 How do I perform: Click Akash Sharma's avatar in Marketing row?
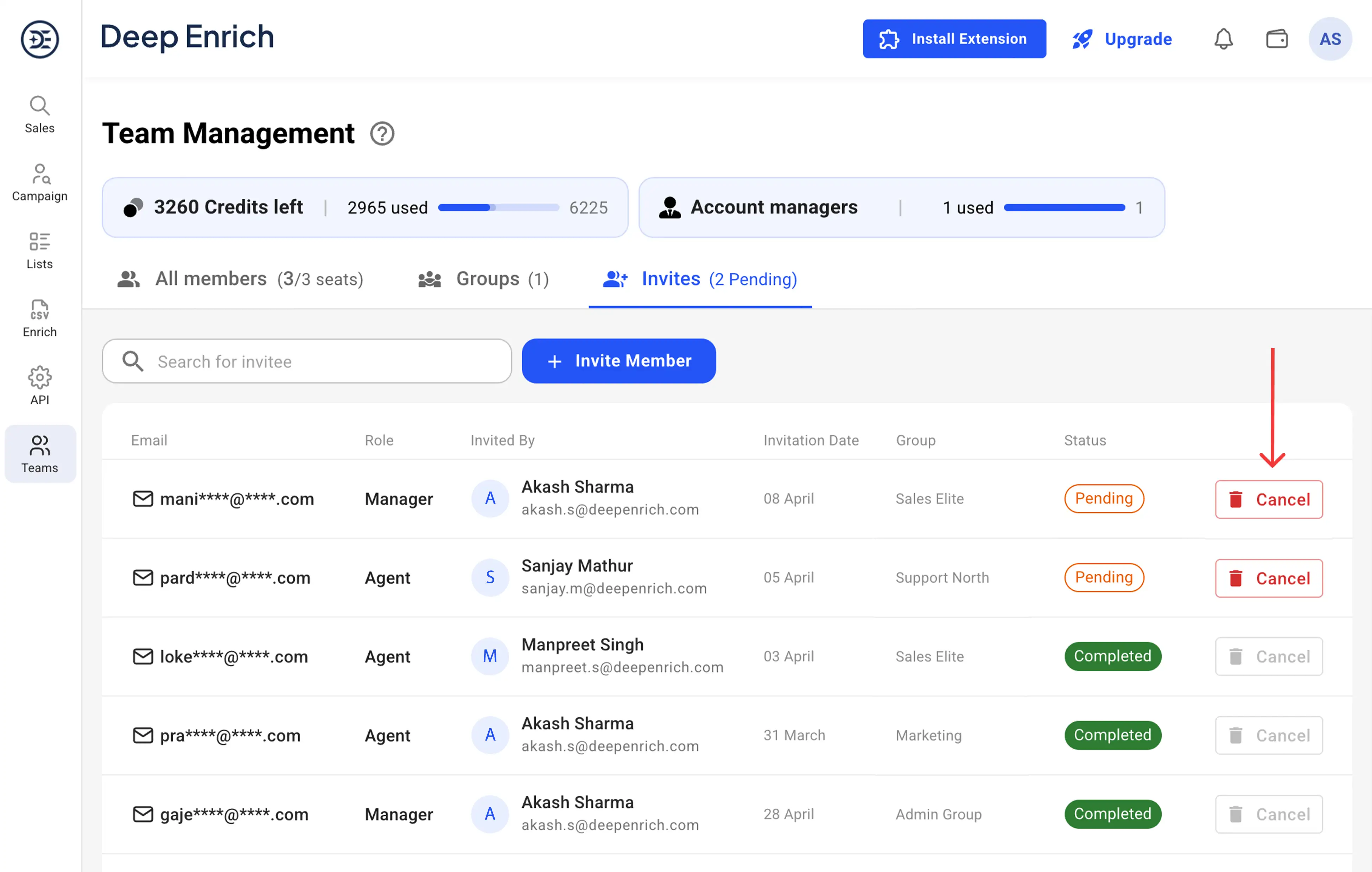click(x=490, y=735)
